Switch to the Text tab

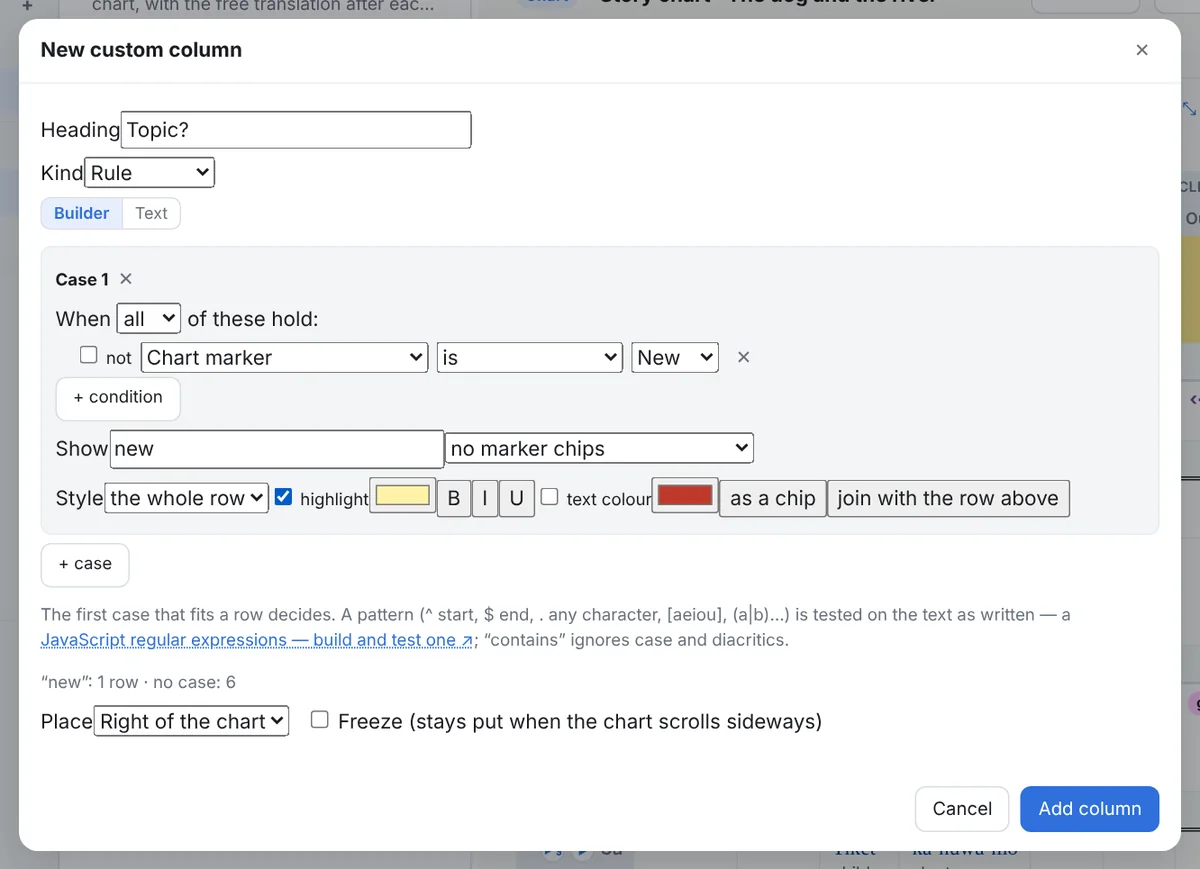click(x=151, y=213)
